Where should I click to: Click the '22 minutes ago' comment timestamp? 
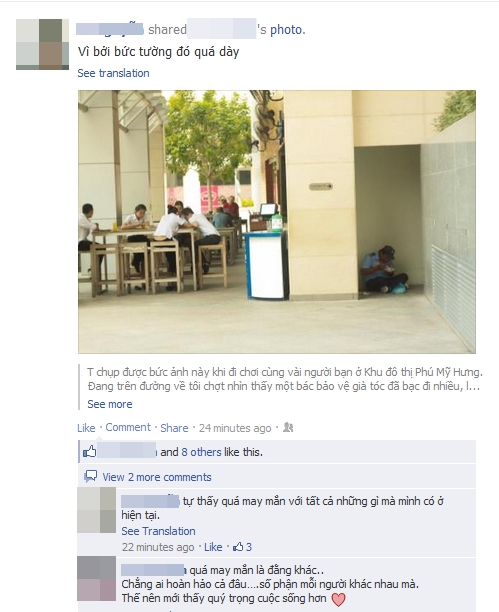[x=158, y=547]
